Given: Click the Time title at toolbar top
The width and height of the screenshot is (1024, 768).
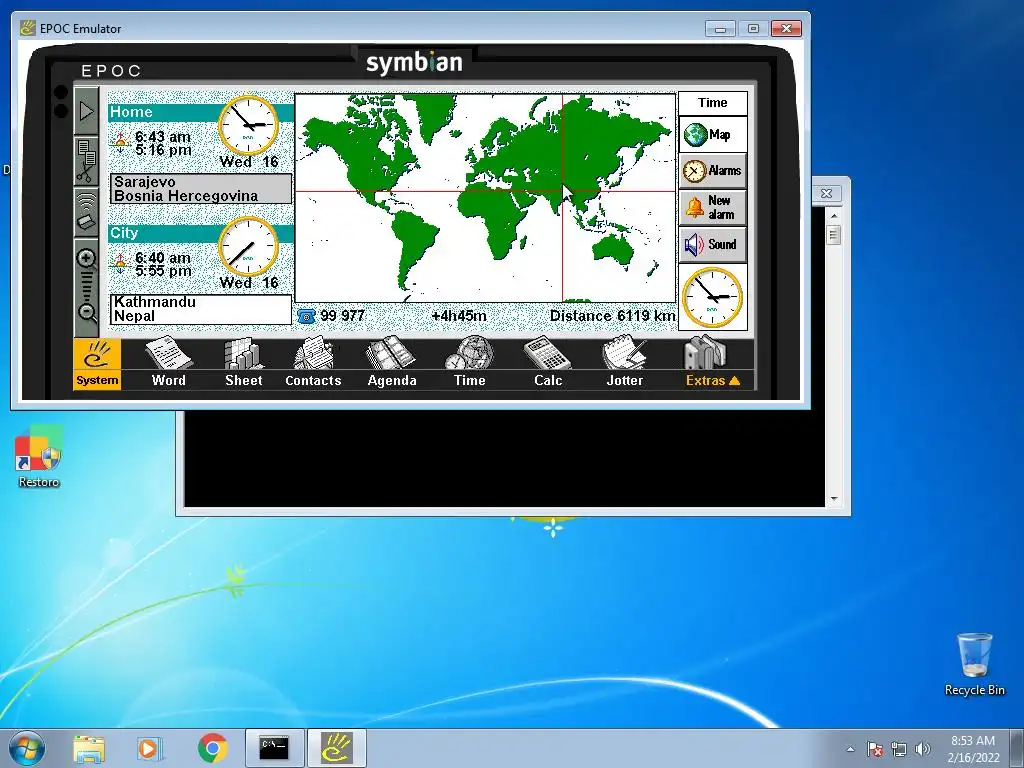Looking at the screenshot, I should pos(712,103).
